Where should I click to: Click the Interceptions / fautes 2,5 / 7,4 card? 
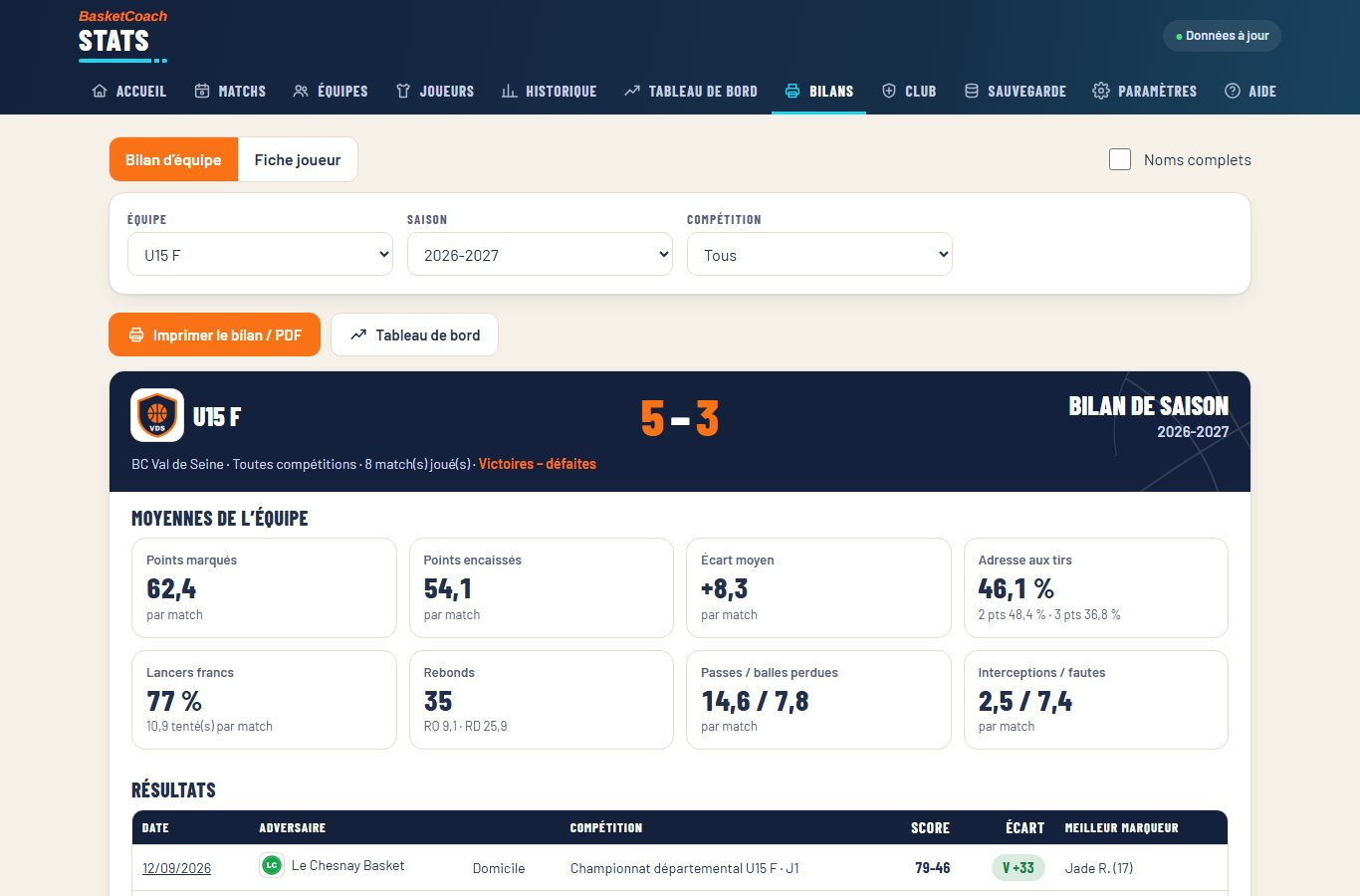pos(1096,700)
